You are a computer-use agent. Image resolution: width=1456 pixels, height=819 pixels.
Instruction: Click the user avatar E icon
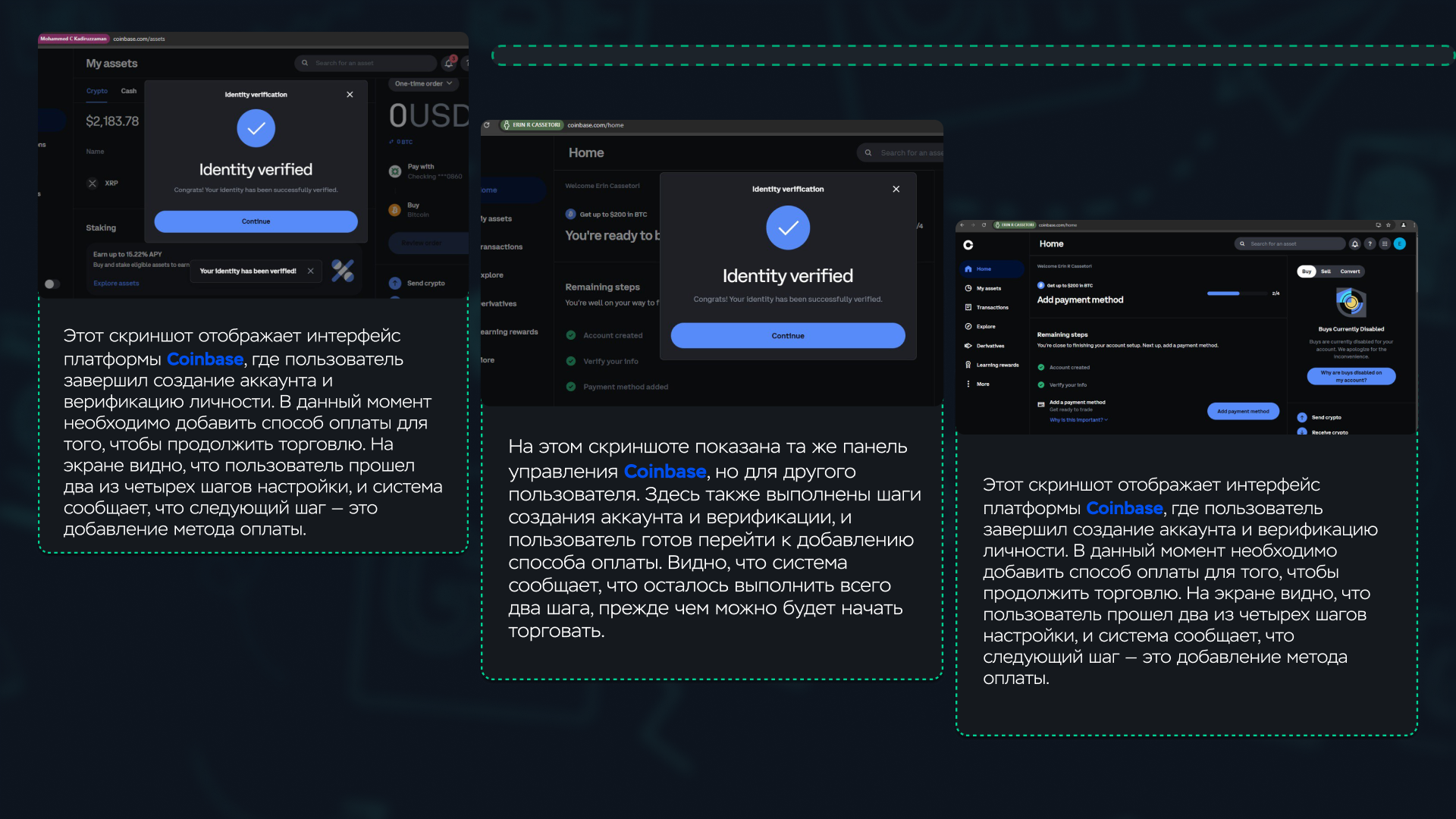tap(1400, 244)
